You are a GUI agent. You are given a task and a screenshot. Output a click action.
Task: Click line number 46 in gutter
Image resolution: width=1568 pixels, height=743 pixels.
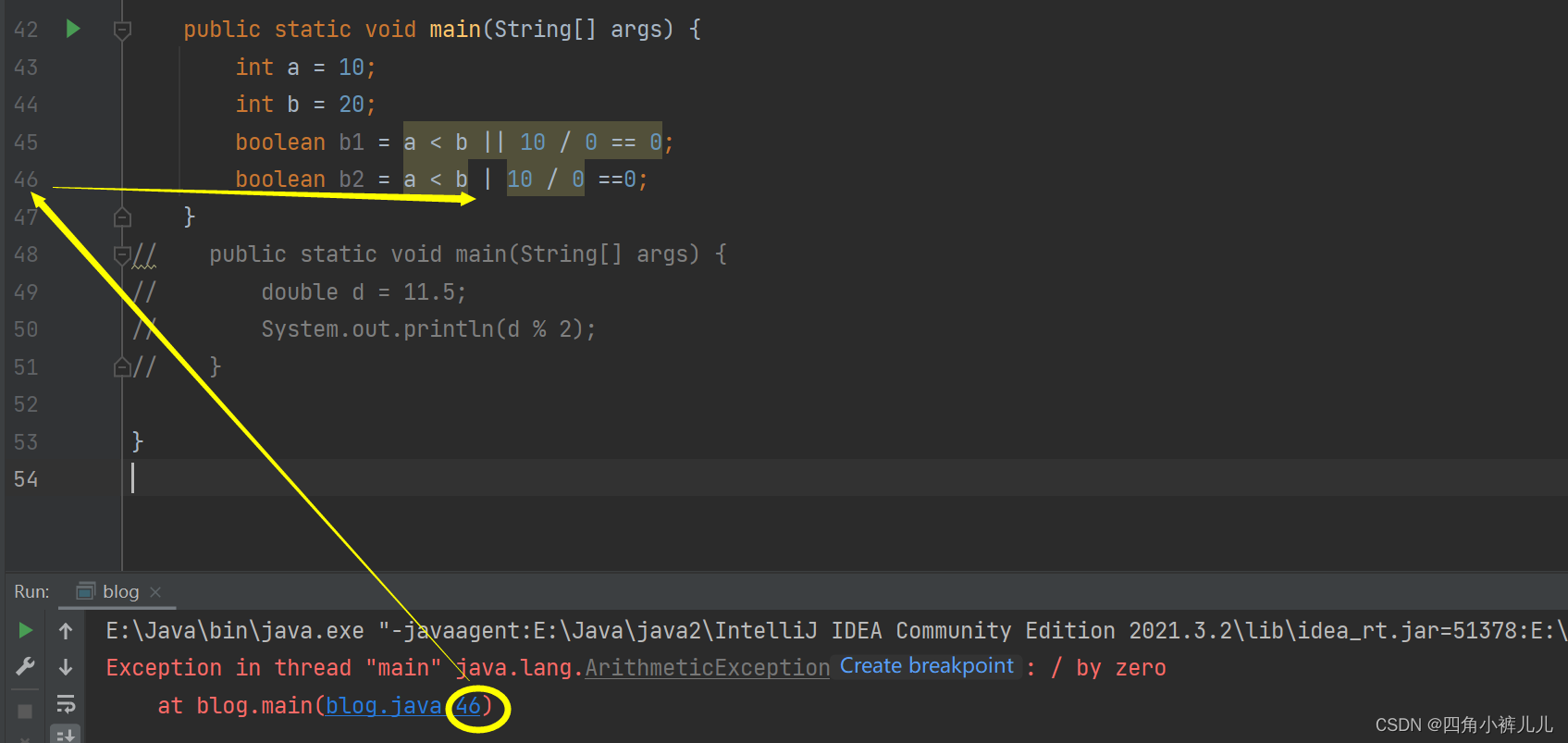(x=26, y=180)
